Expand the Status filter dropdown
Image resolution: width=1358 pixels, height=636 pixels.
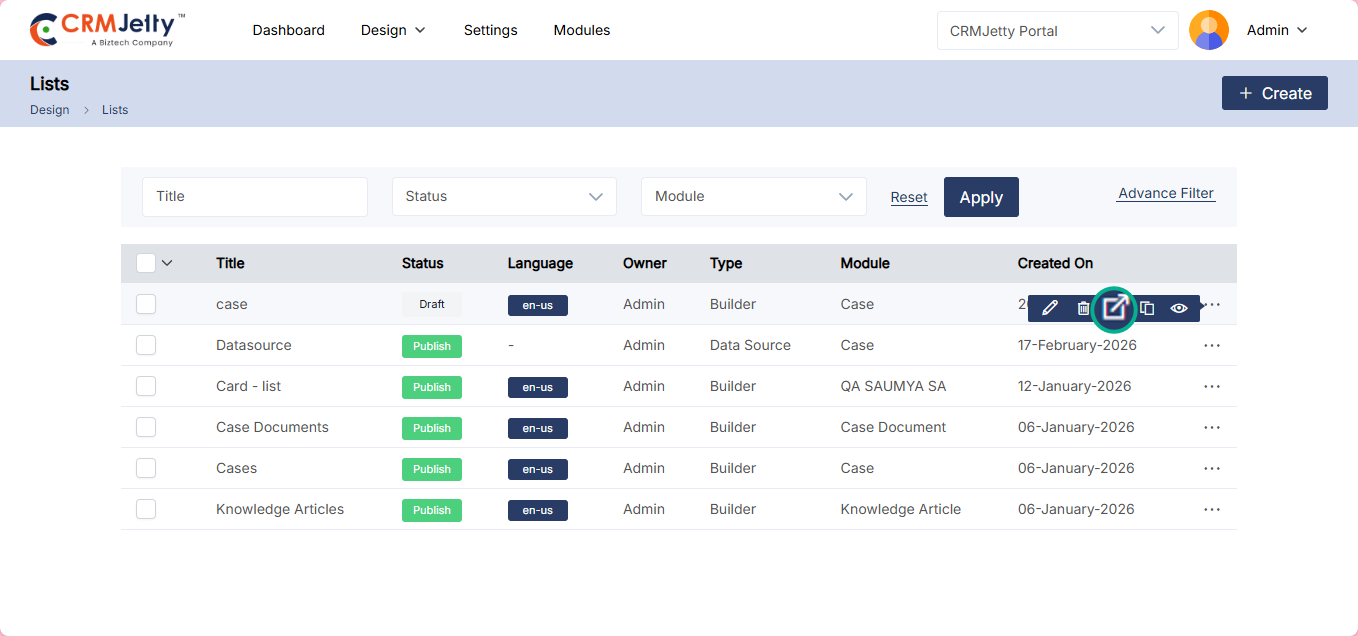(504, 197)
